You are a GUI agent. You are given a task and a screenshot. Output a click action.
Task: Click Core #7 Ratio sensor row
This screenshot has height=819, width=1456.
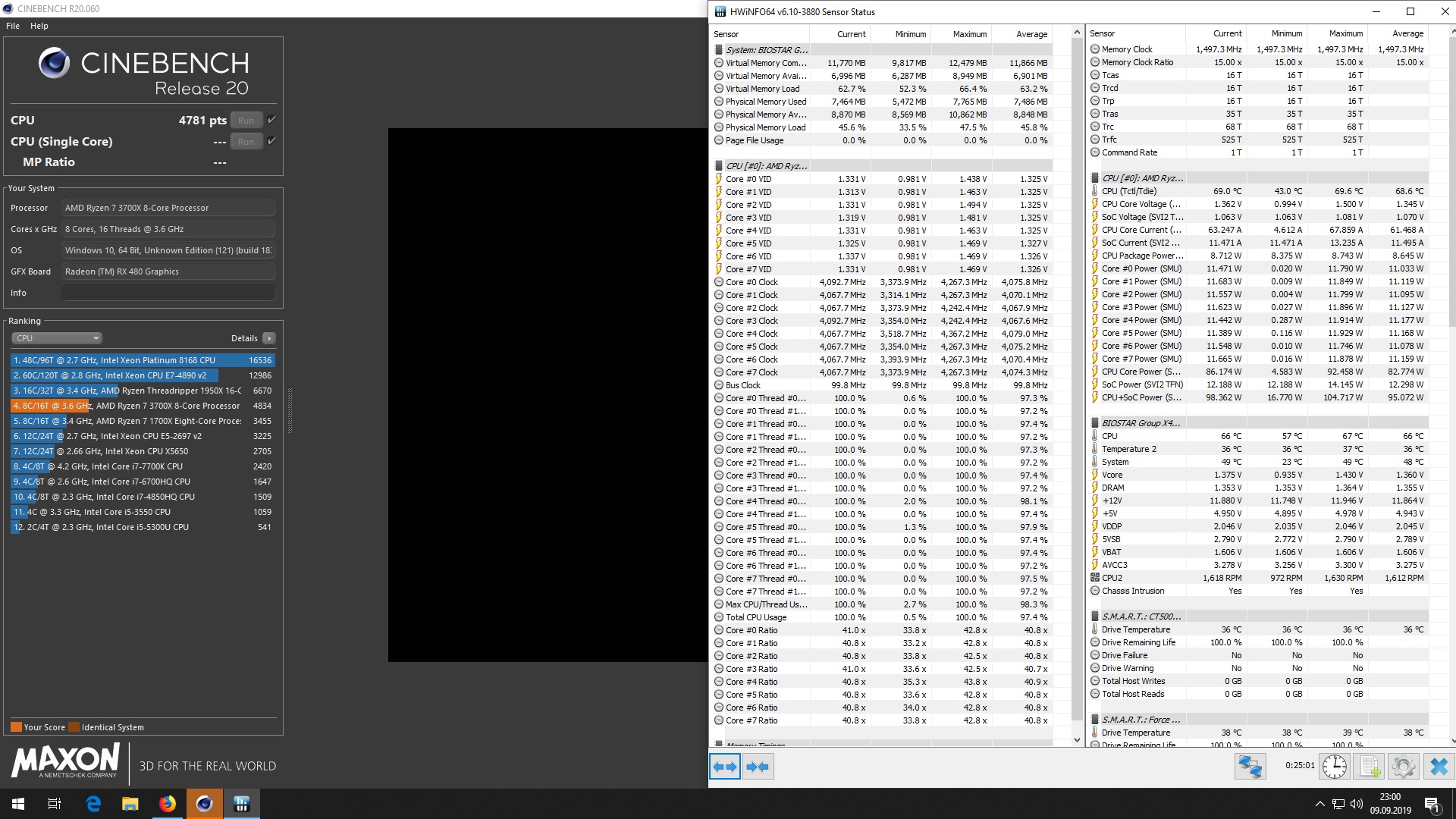[x=882, y=720]
